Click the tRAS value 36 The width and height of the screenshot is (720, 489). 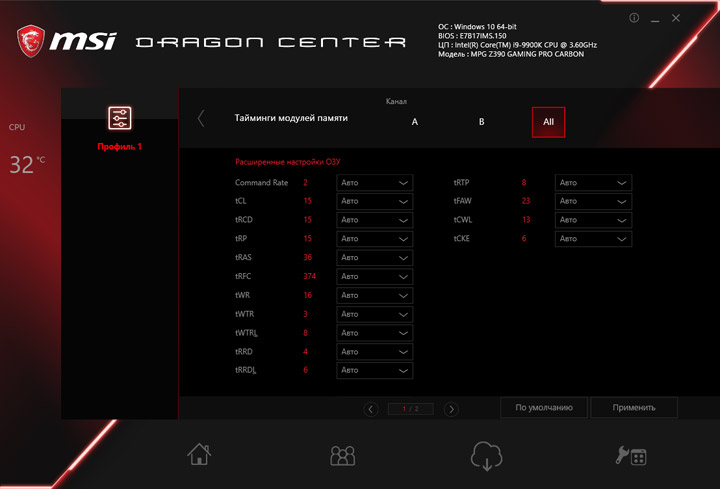click(x=308, y=257)
